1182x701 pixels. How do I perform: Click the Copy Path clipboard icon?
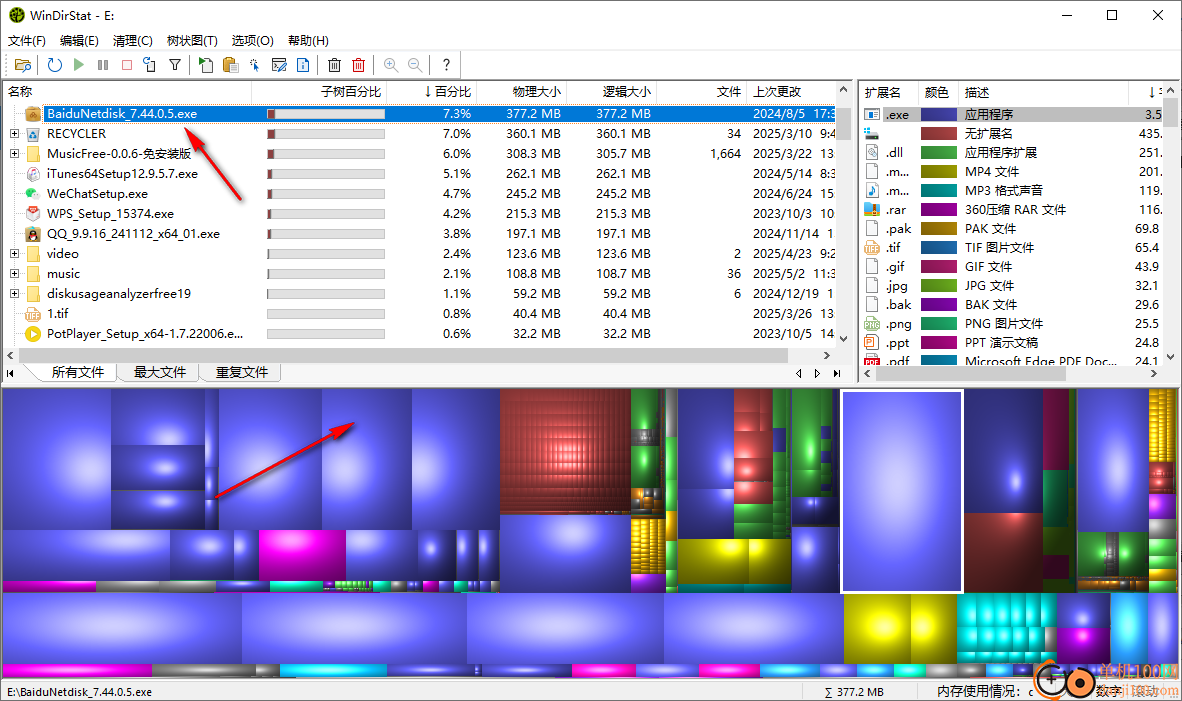click(230, 65)
